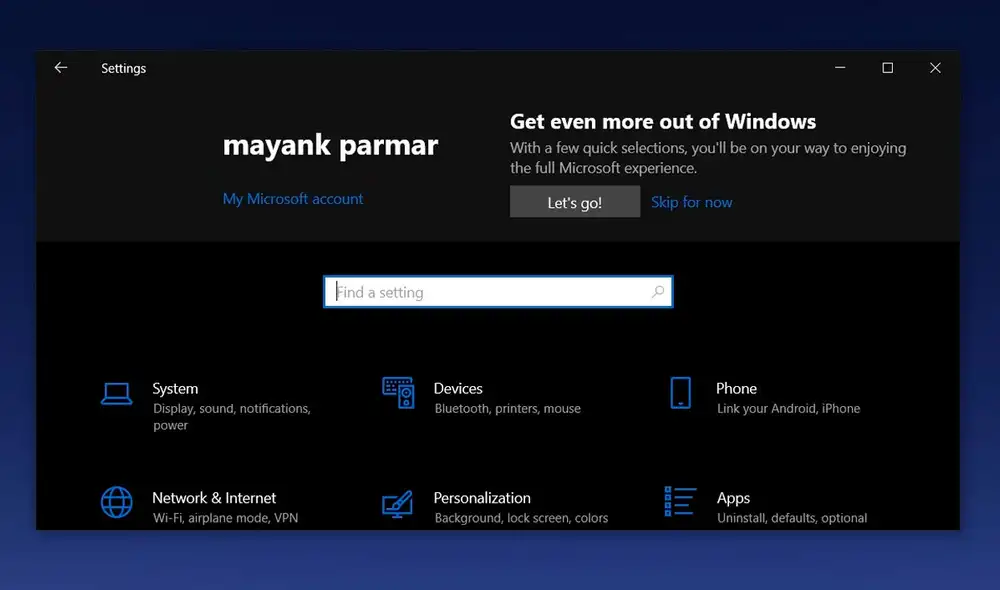Click the Network & Internet globe icon
Screen dimensions: 1000x590
pyautogui.click(x=116, y=503)
